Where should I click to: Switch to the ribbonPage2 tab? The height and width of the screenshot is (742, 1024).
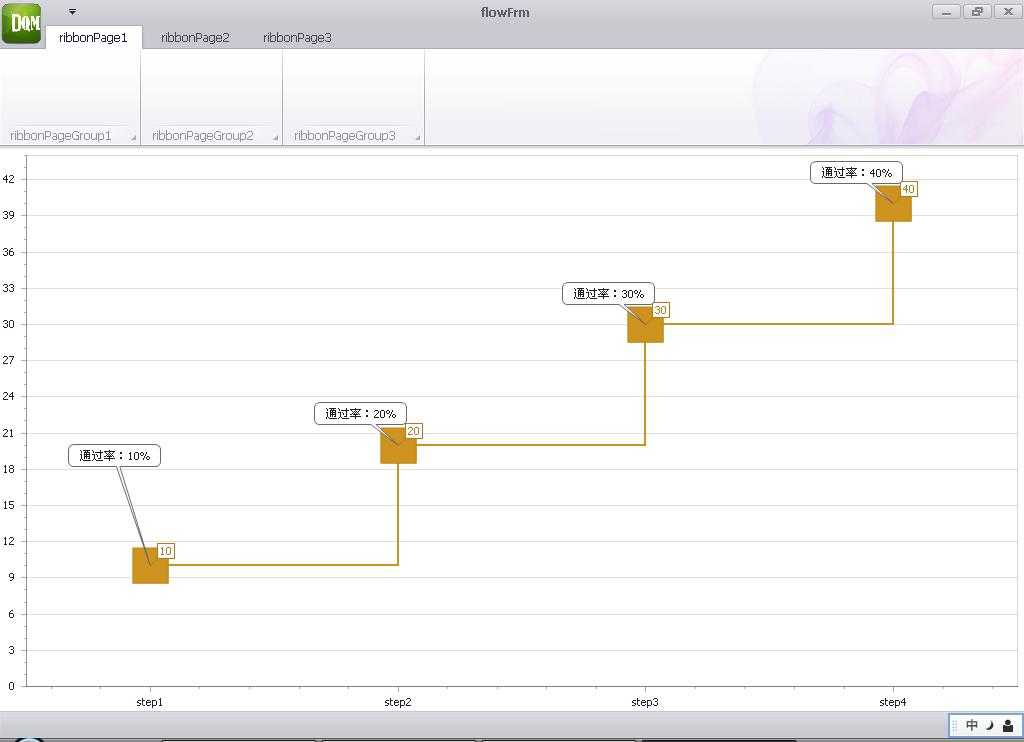(195, 37)
